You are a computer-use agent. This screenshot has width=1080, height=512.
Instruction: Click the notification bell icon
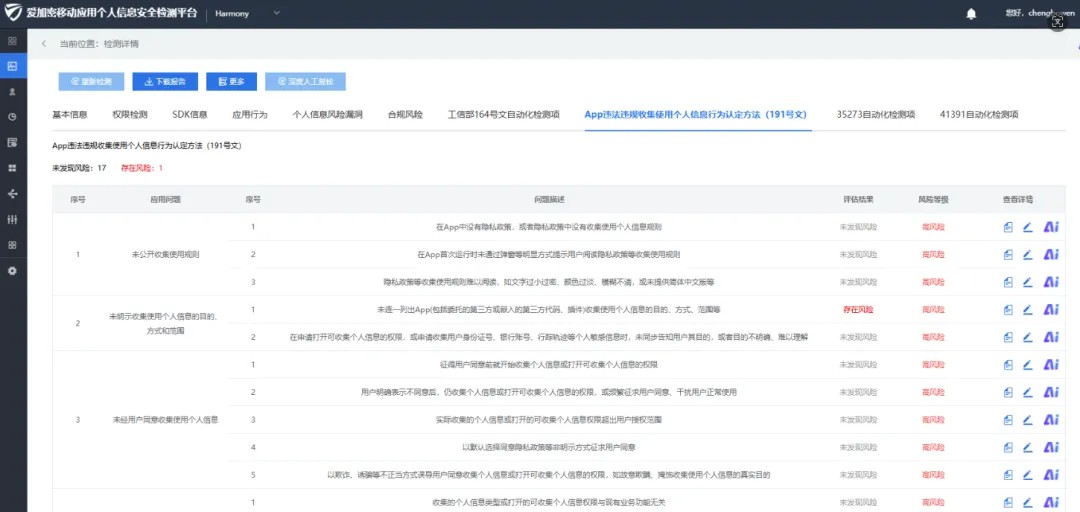pos(971,14)
